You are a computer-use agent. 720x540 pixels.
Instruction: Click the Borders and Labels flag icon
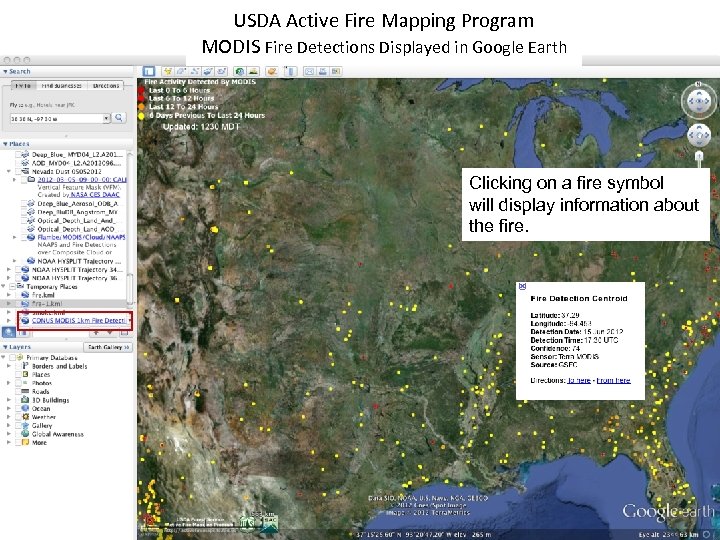[x=25, y=366]
